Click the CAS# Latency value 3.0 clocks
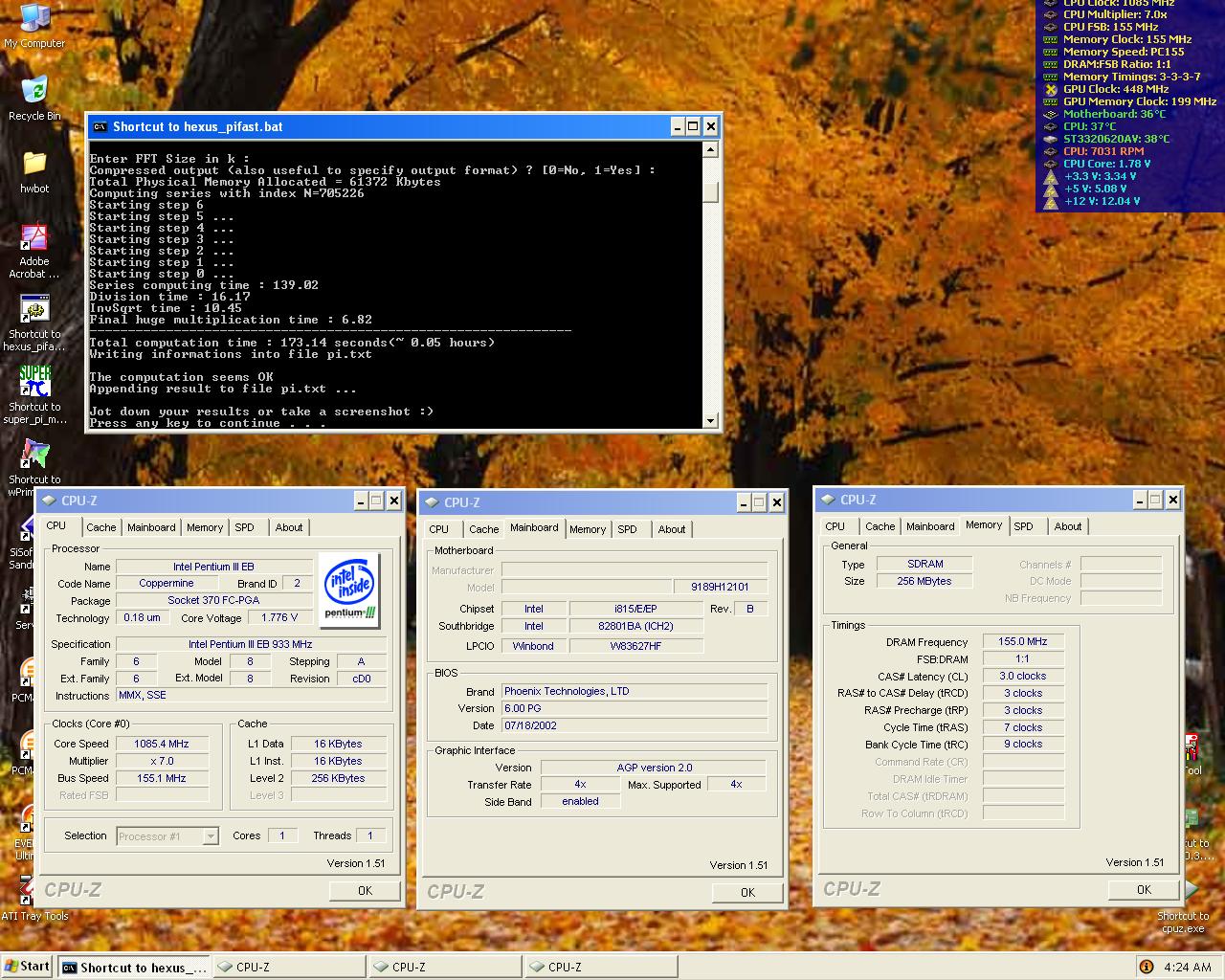Image resolution: width=1225 pixels, height=980 pixels. [1023, 676]
